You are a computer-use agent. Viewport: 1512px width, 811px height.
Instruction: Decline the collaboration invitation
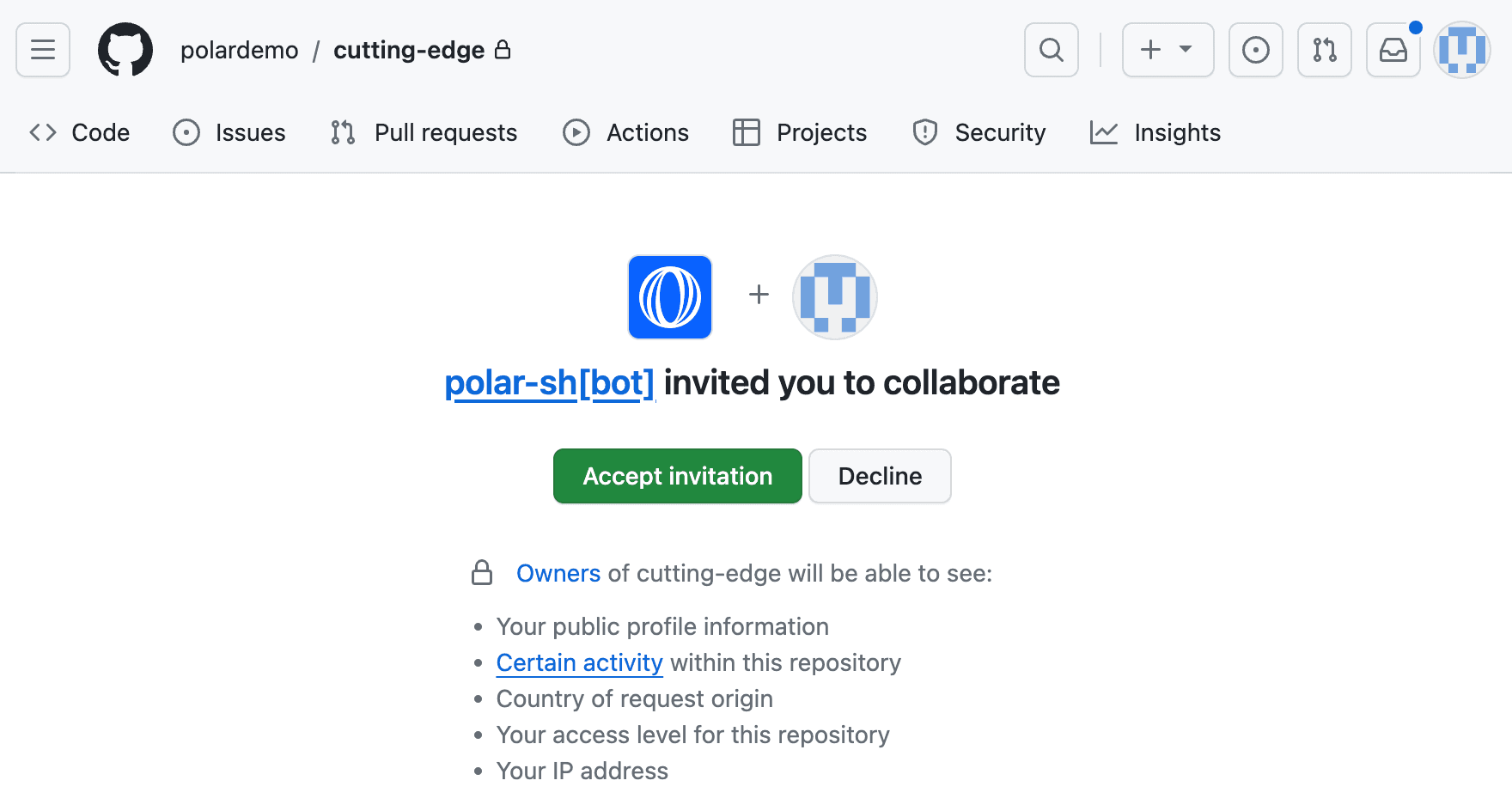880,476
